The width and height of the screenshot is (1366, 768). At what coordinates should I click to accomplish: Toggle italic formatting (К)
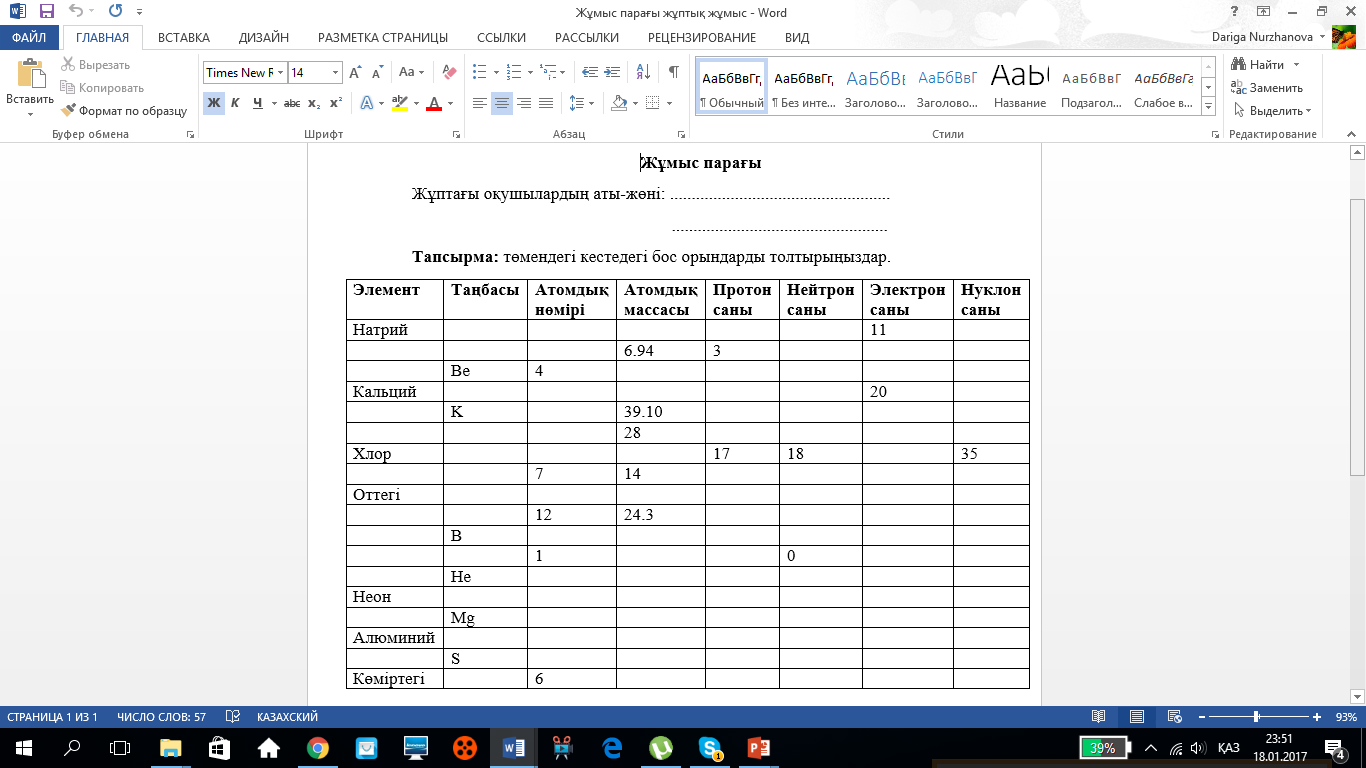coord(235,103)
